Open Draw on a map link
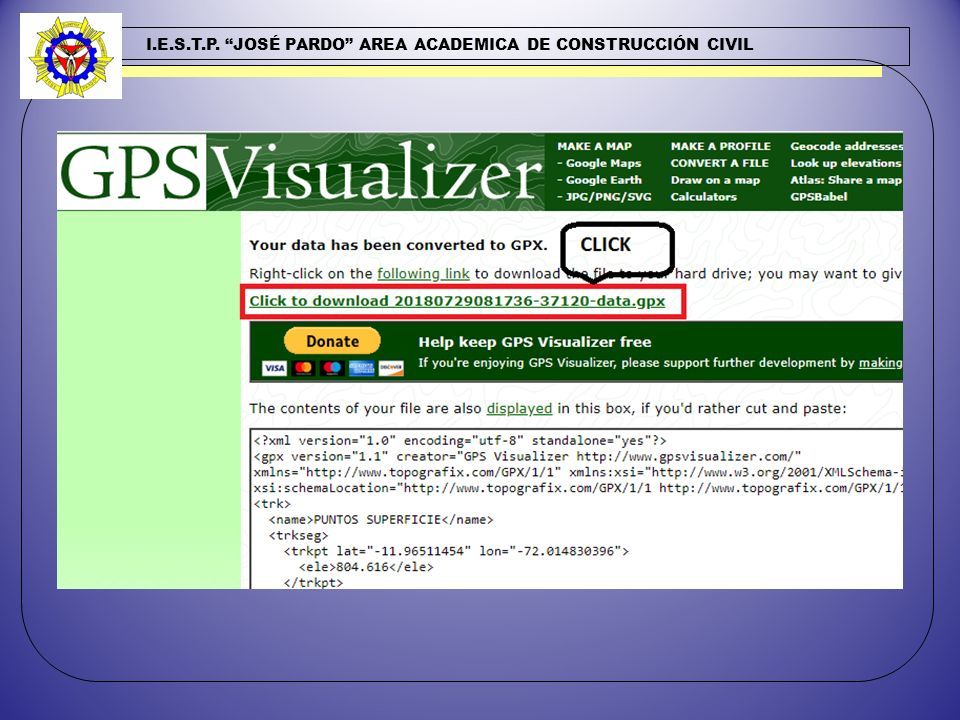This screenshot has width=960, height=720. coord(714,180)
